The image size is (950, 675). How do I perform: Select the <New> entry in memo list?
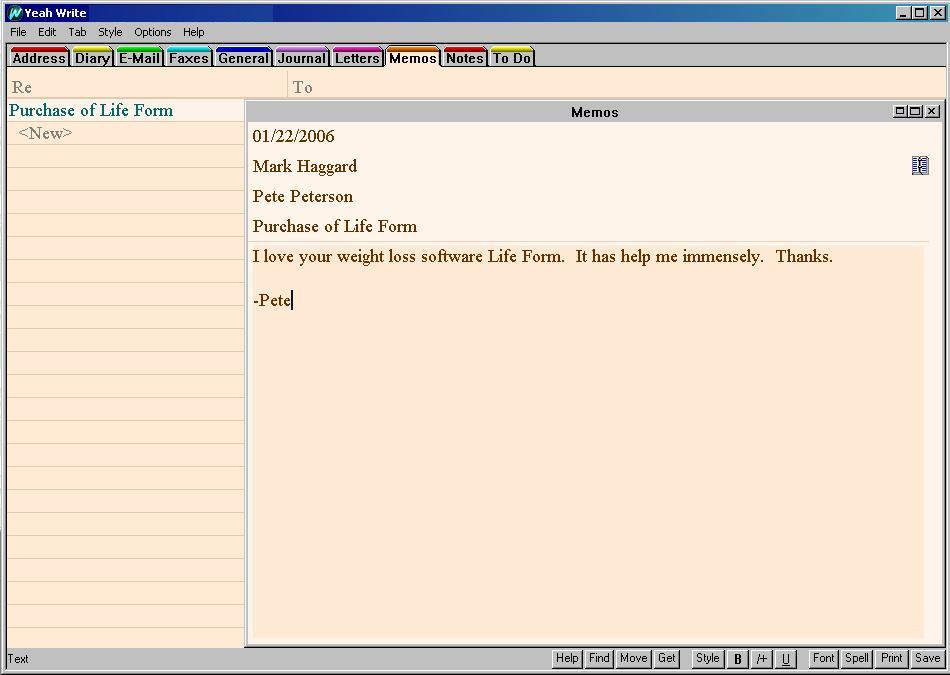click(46, 134)
